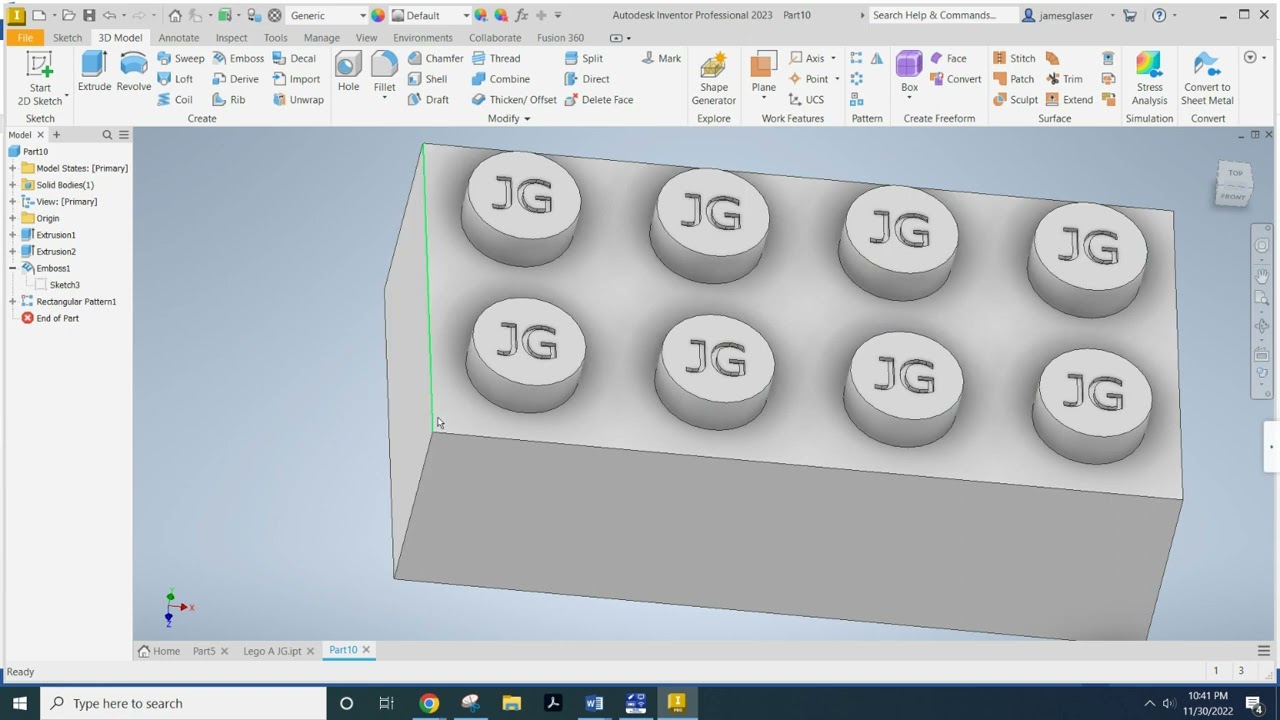This screenshot has height=720, width=1280.
Task: Close the Part10 document tab
Action: tap(366, 650)
